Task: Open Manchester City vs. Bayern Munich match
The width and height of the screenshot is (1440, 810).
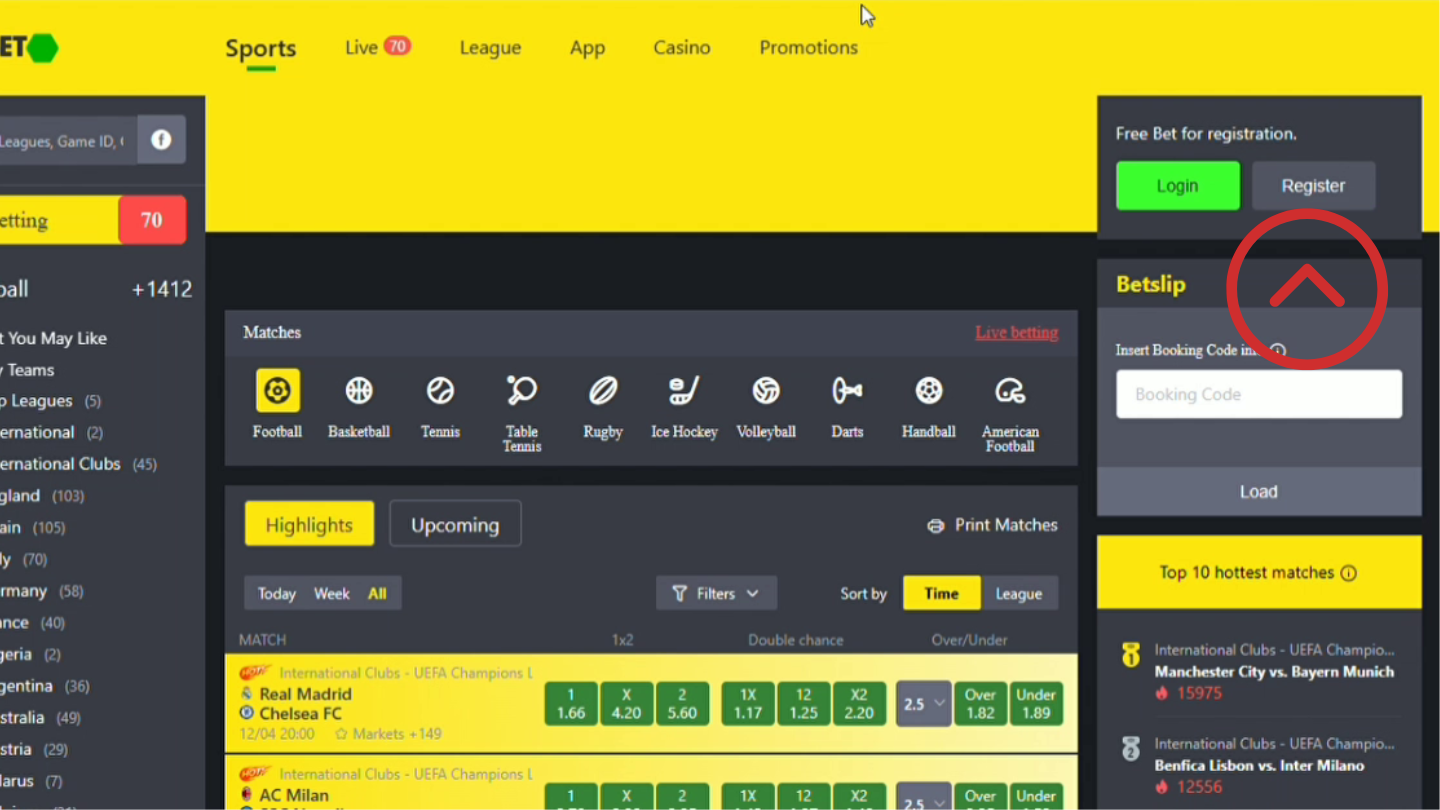Action: [1274, 672]
